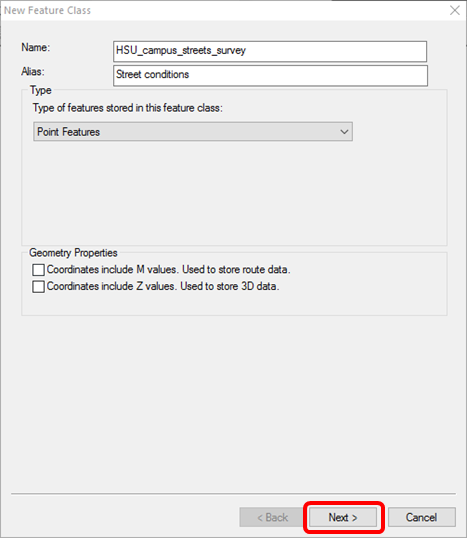467x538 pixels.
Task: Click into the Alias text field
Action: click(270, 75)
